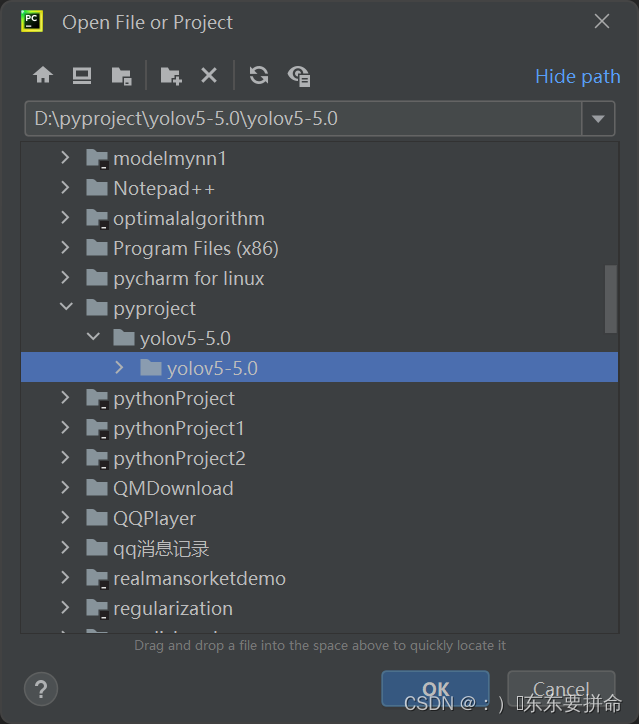Select the optimalalgorithm tree row

(319, 218)
